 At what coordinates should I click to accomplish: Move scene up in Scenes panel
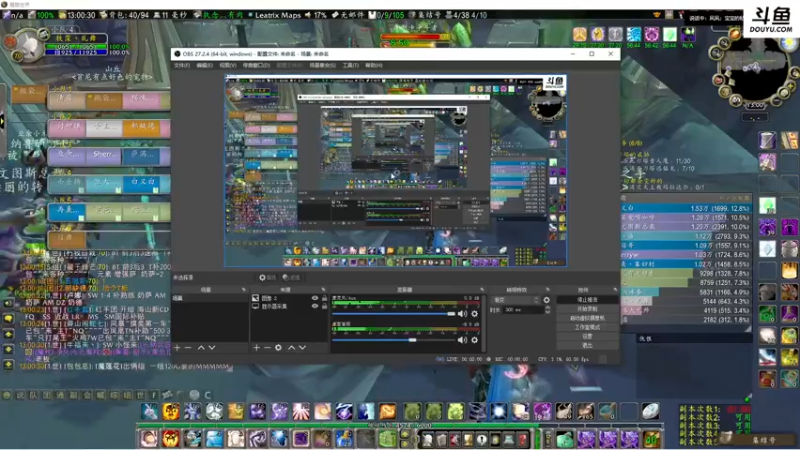click(201, 347)
